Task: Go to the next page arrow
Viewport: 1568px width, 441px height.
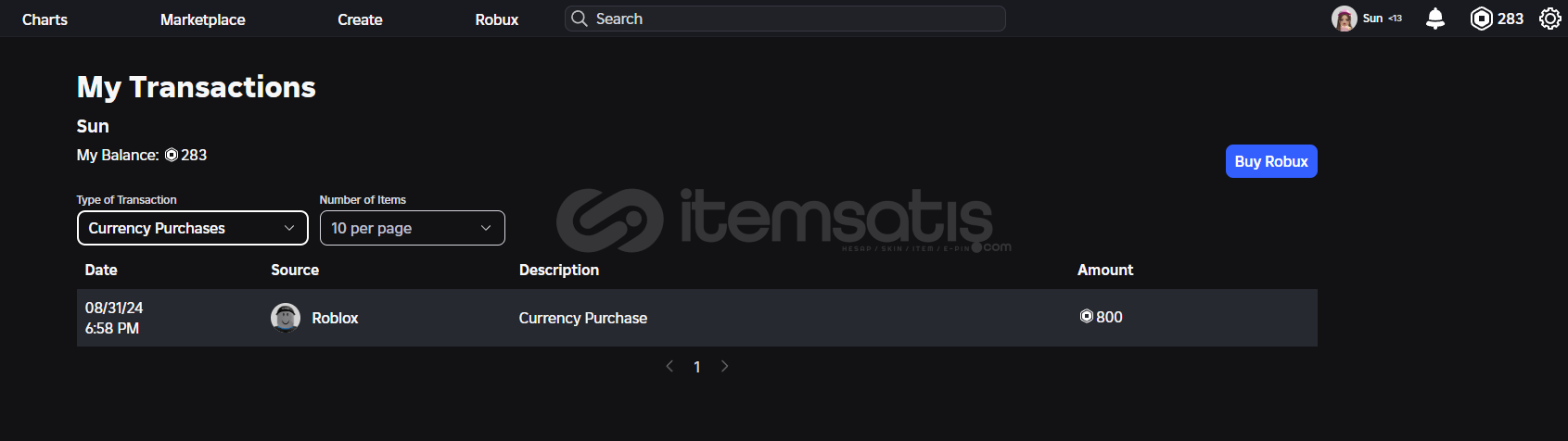Action: click(725, 367)
